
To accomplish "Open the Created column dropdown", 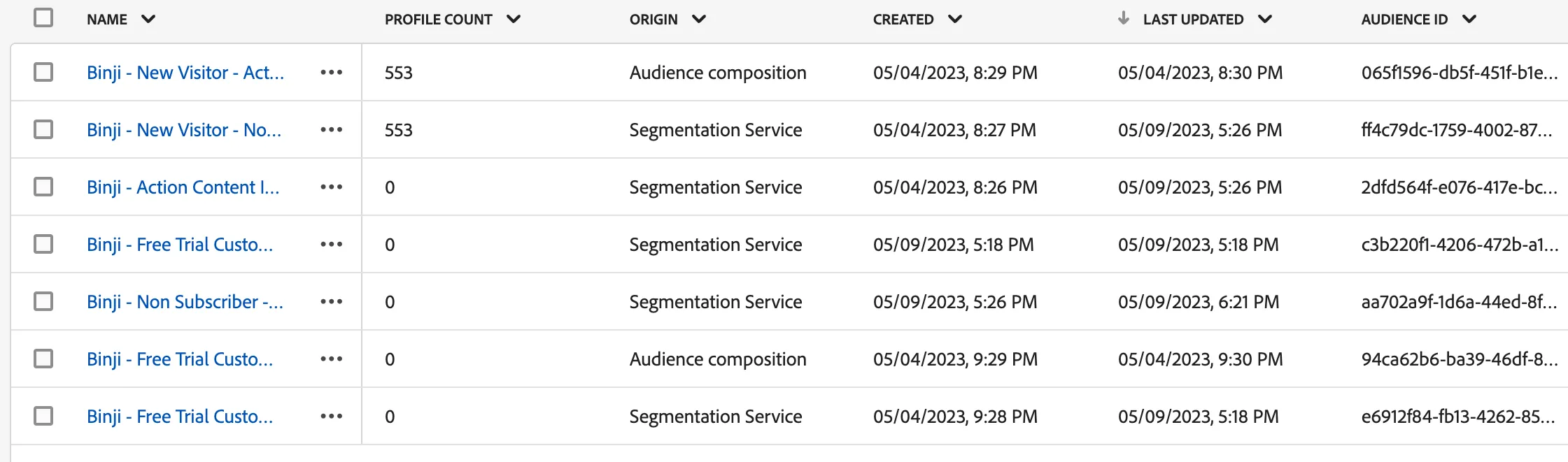I will click(x=955, y=20).
